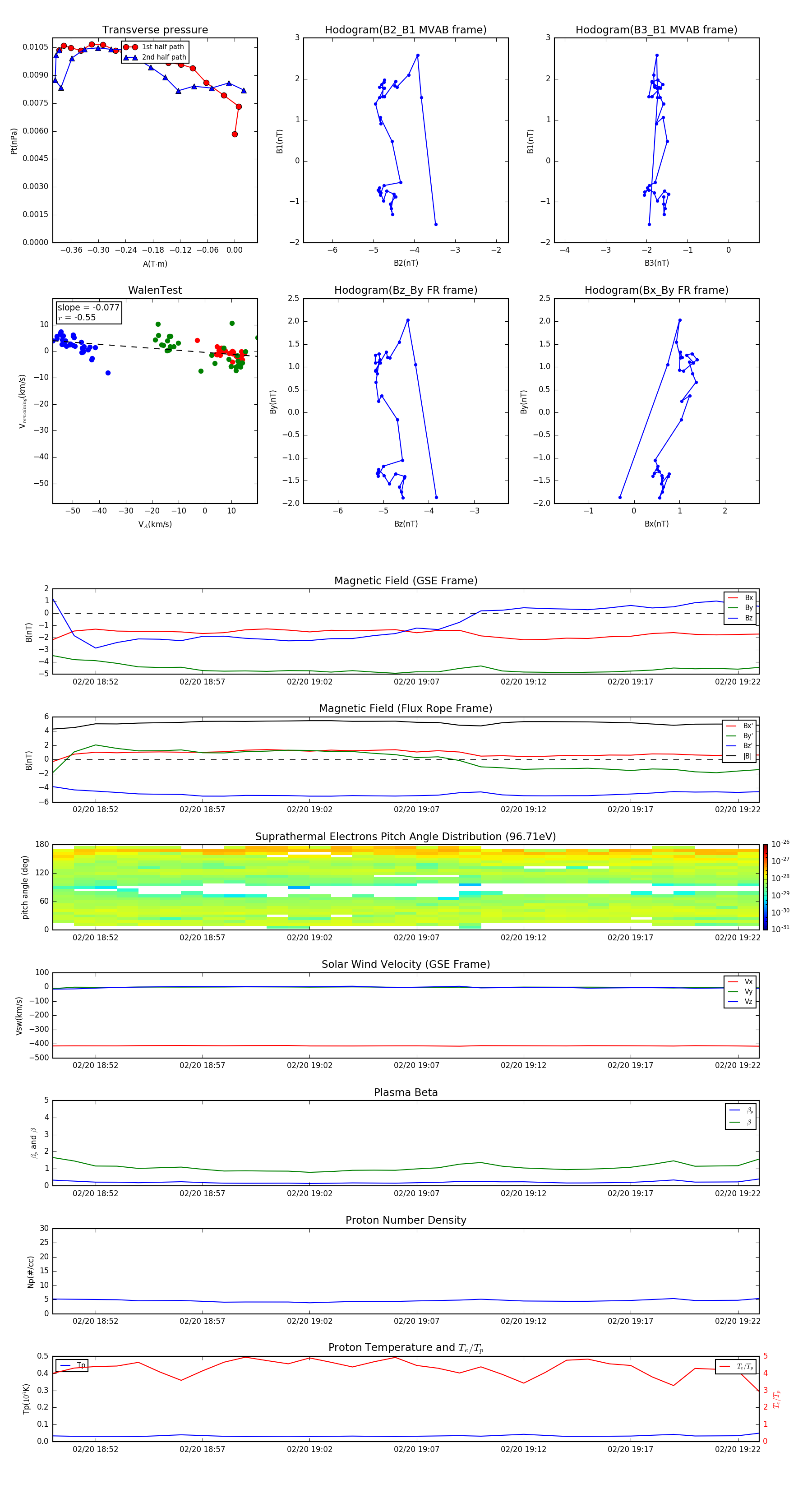Click the 'Np(#/cc)' y-axis label
812x1489 pixels.
click(x=31, y=1272)
